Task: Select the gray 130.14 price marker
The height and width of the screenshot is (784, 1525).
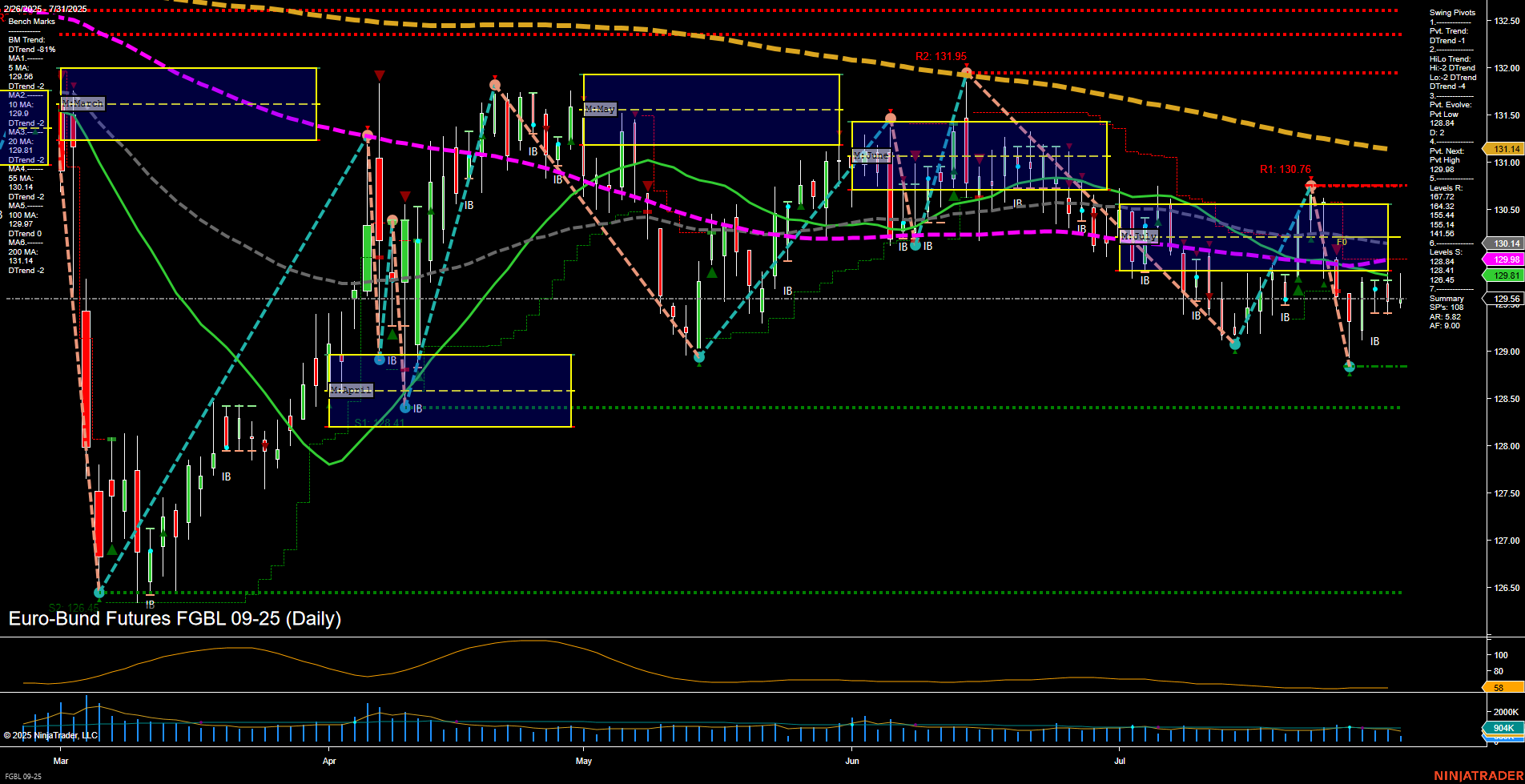Action: pyautogui.click(x=1503, y=243)
